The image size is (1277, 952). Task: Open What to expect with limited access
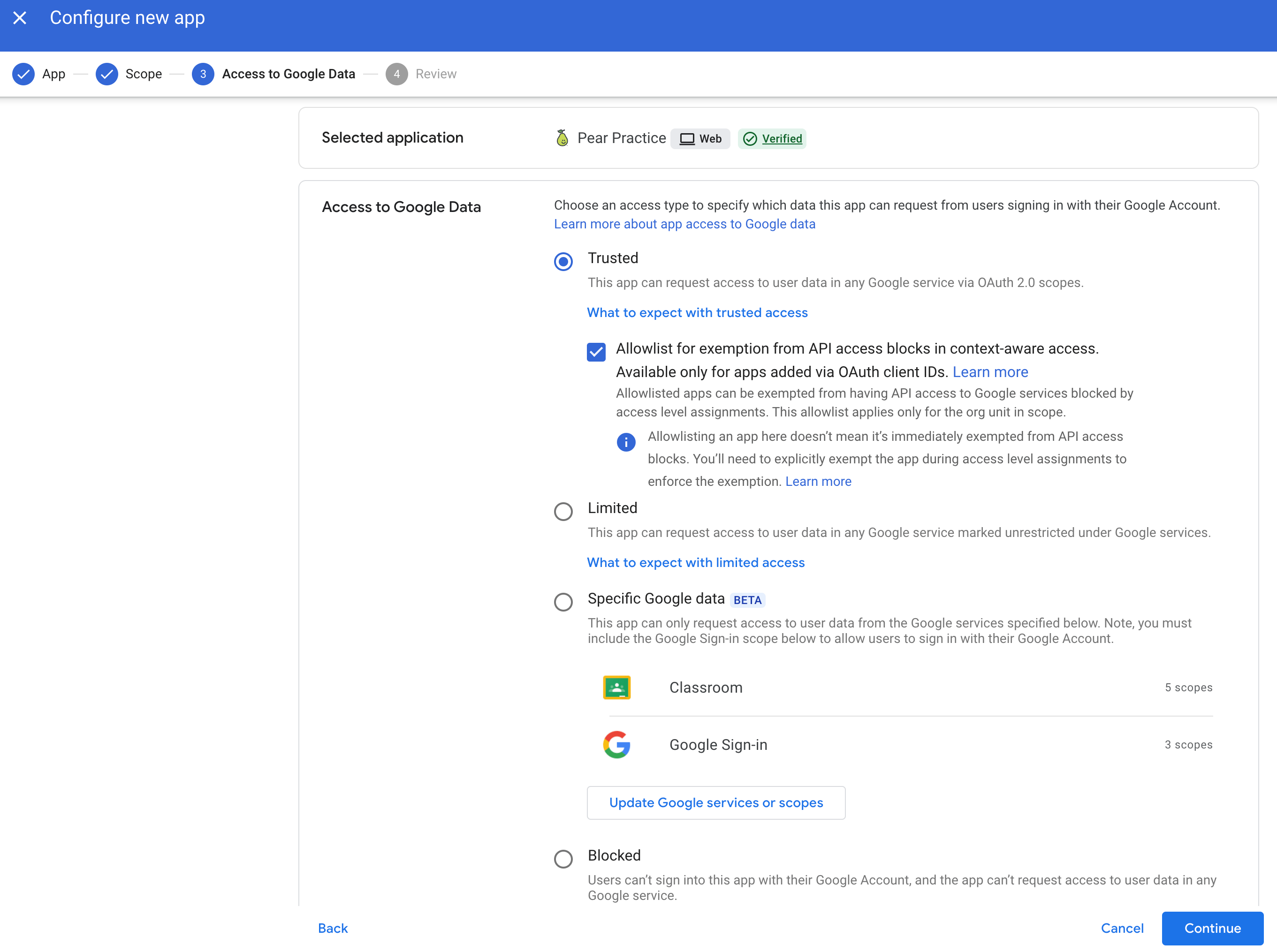click(695, 562)
